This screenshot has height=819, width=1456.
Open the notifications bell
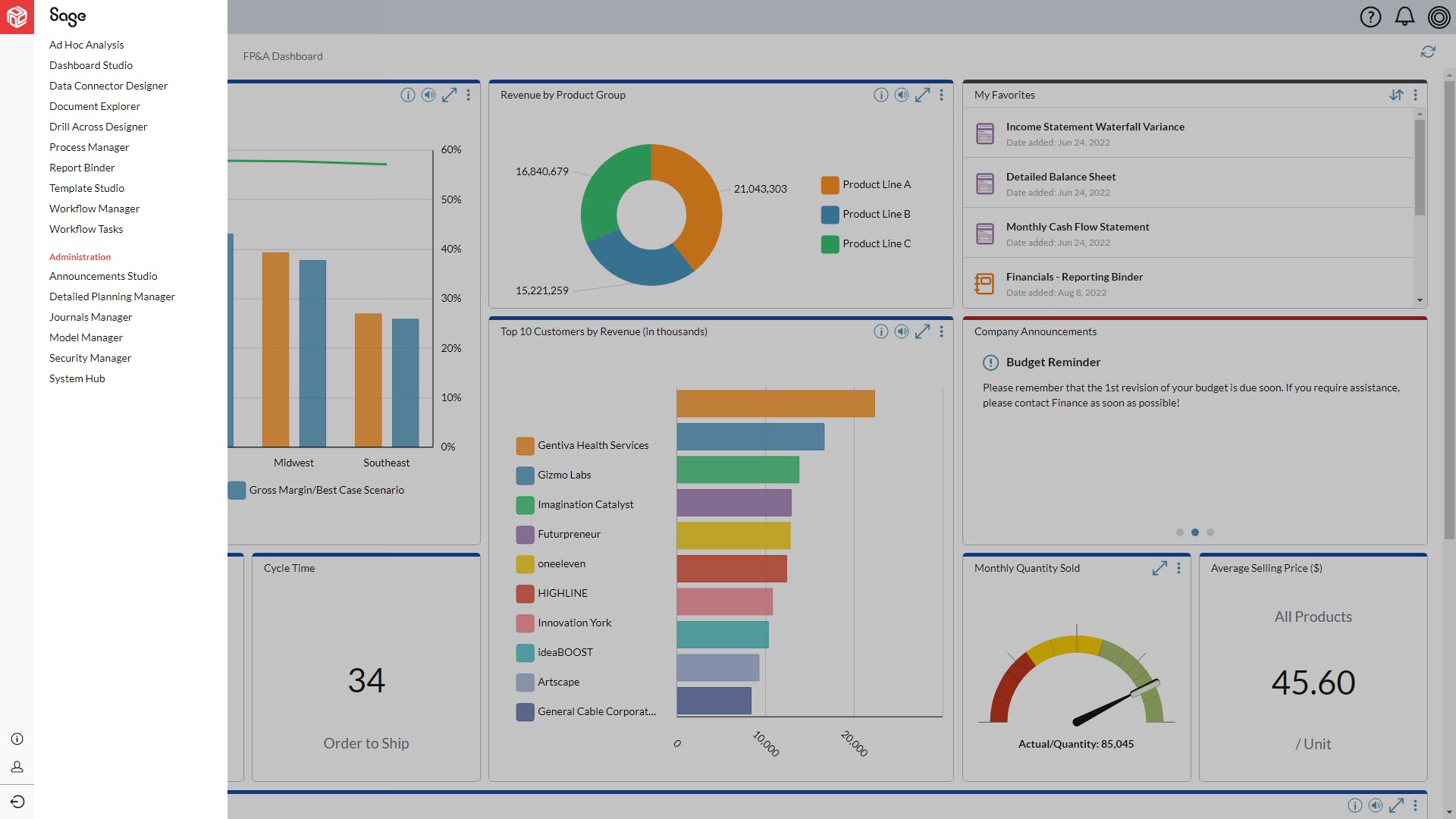pos(1404,17)
